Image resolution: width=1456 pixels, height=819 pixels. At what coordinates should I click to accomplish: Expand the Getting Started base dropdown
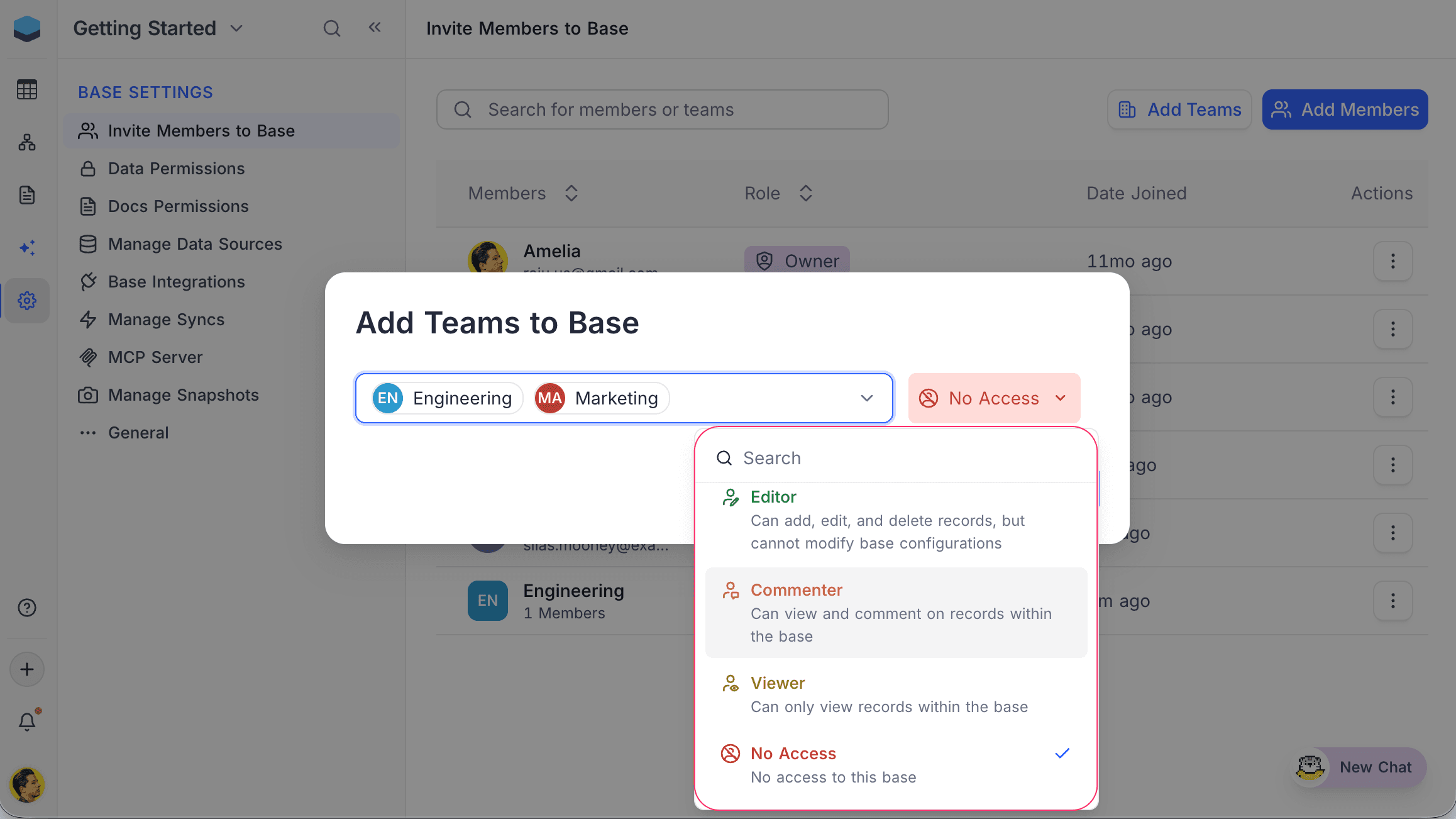(236, 28)
